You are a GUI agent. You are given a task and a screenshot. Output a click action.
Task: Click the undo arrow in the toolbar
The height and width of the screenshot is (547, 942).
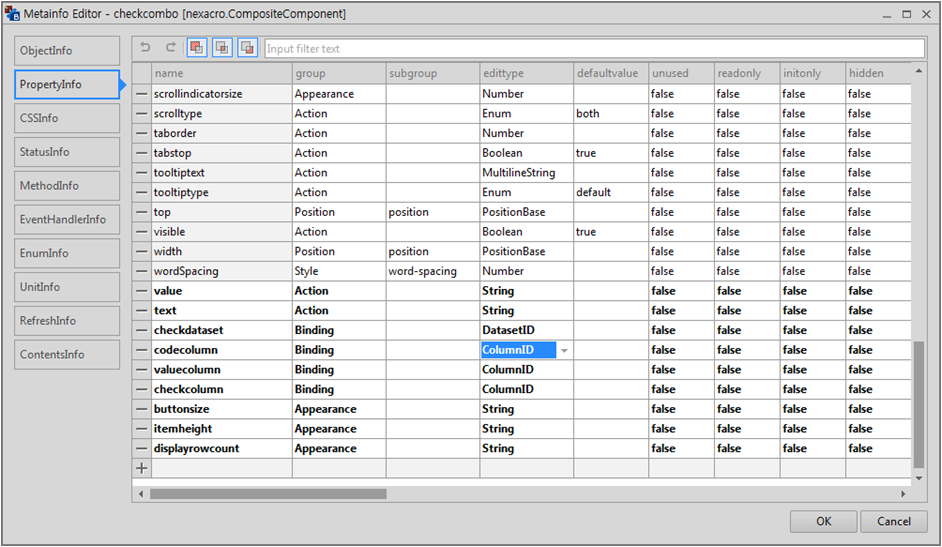[x=146, y=48]
